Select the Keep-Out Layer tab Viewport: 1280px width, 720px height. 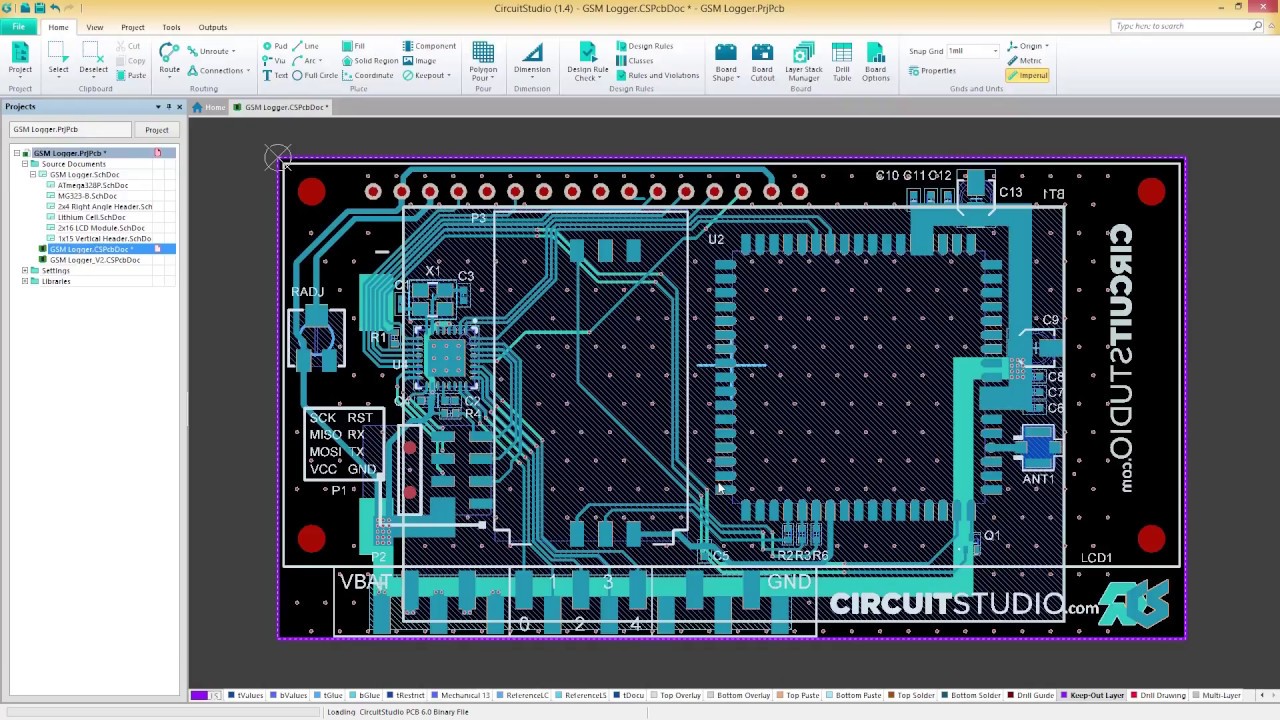click(x=1096, y=695)
